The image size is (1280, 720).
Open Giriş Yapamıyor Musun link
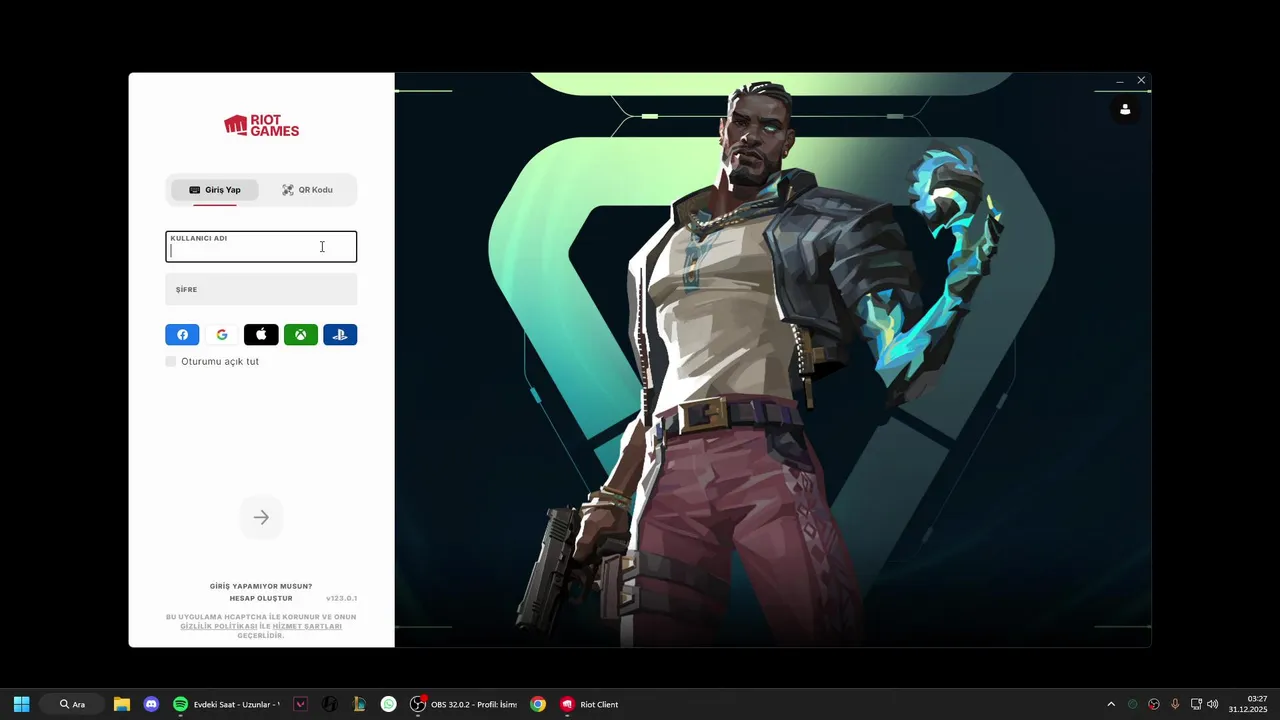click(261, 586)
